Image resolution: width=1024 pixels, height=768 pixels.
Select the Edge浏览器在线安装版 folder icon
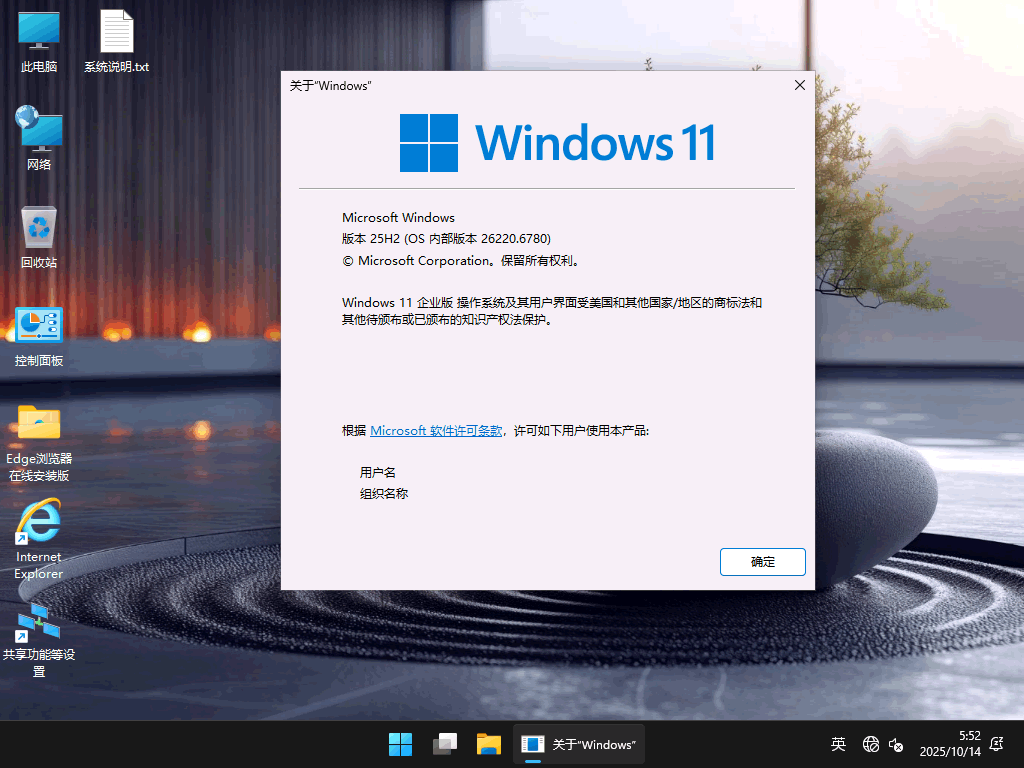click(x=39, y=444)
